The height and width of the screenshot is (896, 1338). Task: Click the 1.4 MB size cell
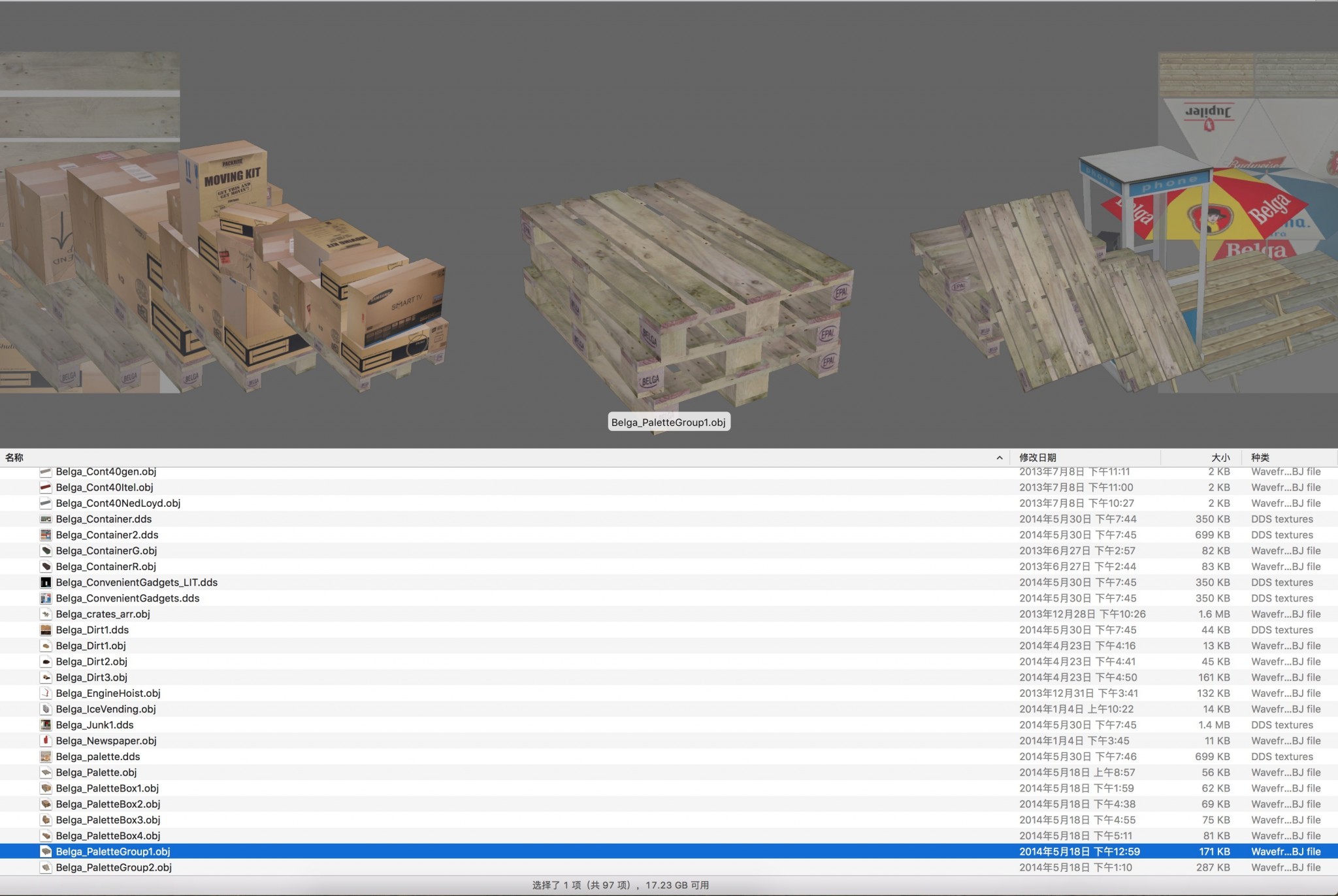(x=1214, y=725)
